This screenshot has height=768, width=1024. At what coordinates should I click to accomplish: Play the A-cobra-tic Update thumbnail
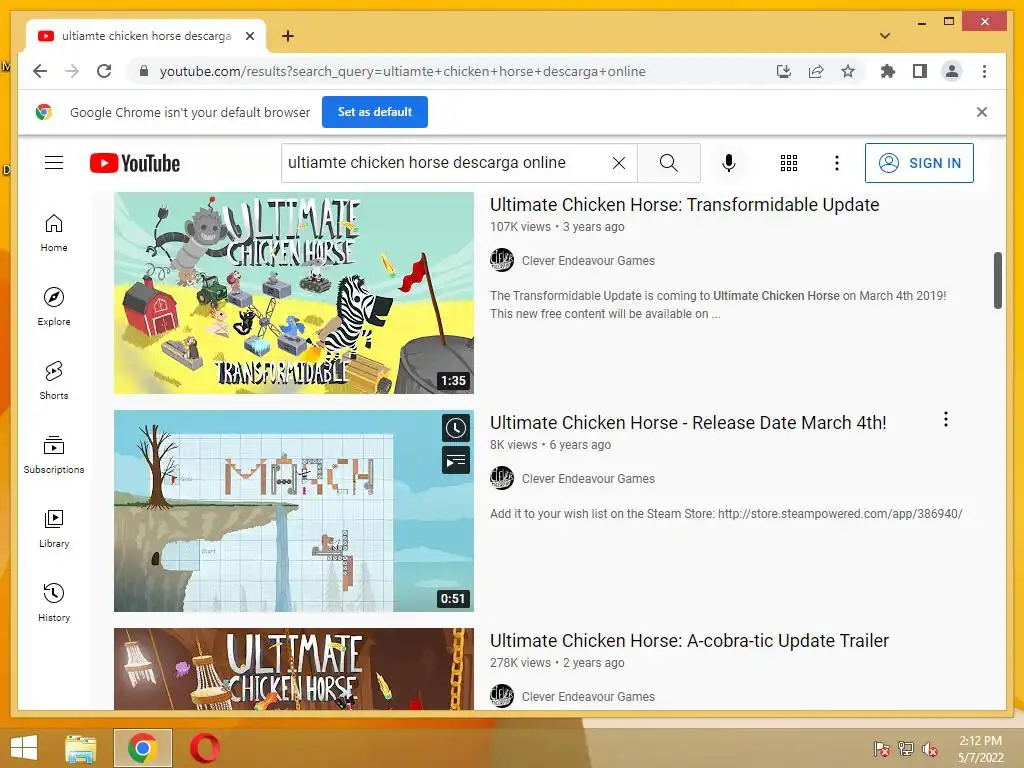(294, 669)
